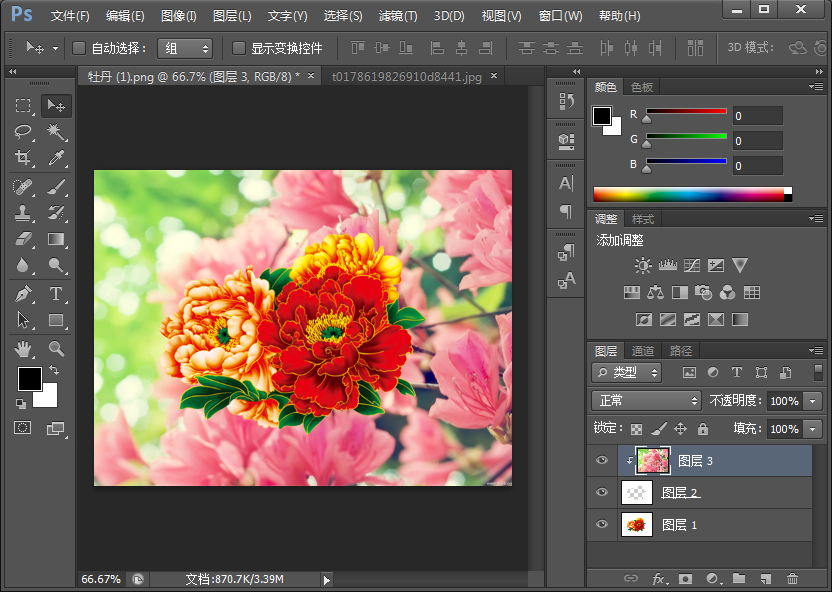Pick a color from the spectrum ramp
This screenshot has width=832, height=592.
pos(692,194)
